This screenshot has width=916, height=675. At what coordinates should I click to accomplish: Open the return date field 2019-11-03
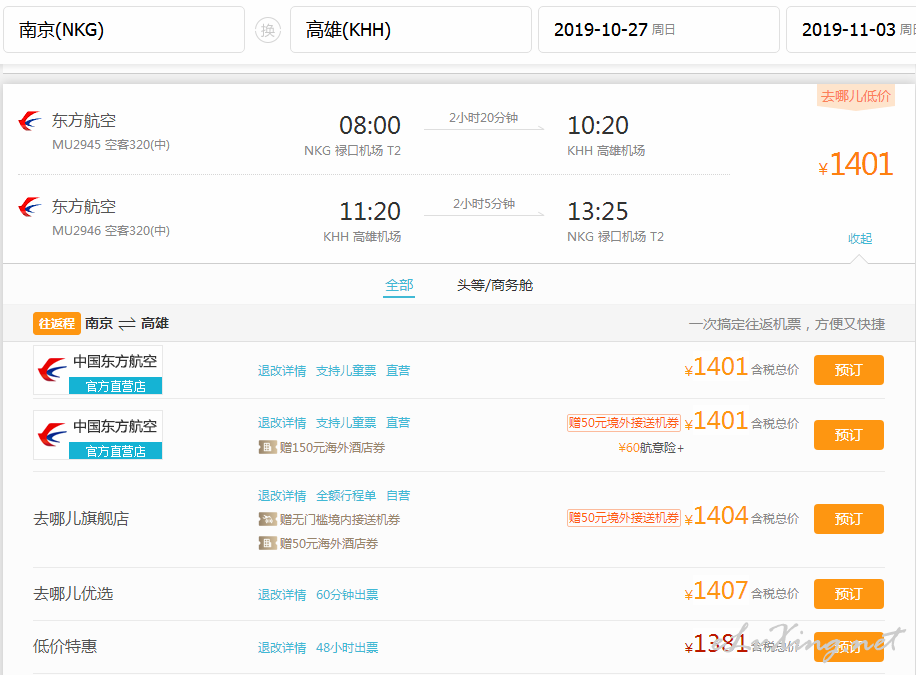tap(851, 30)
